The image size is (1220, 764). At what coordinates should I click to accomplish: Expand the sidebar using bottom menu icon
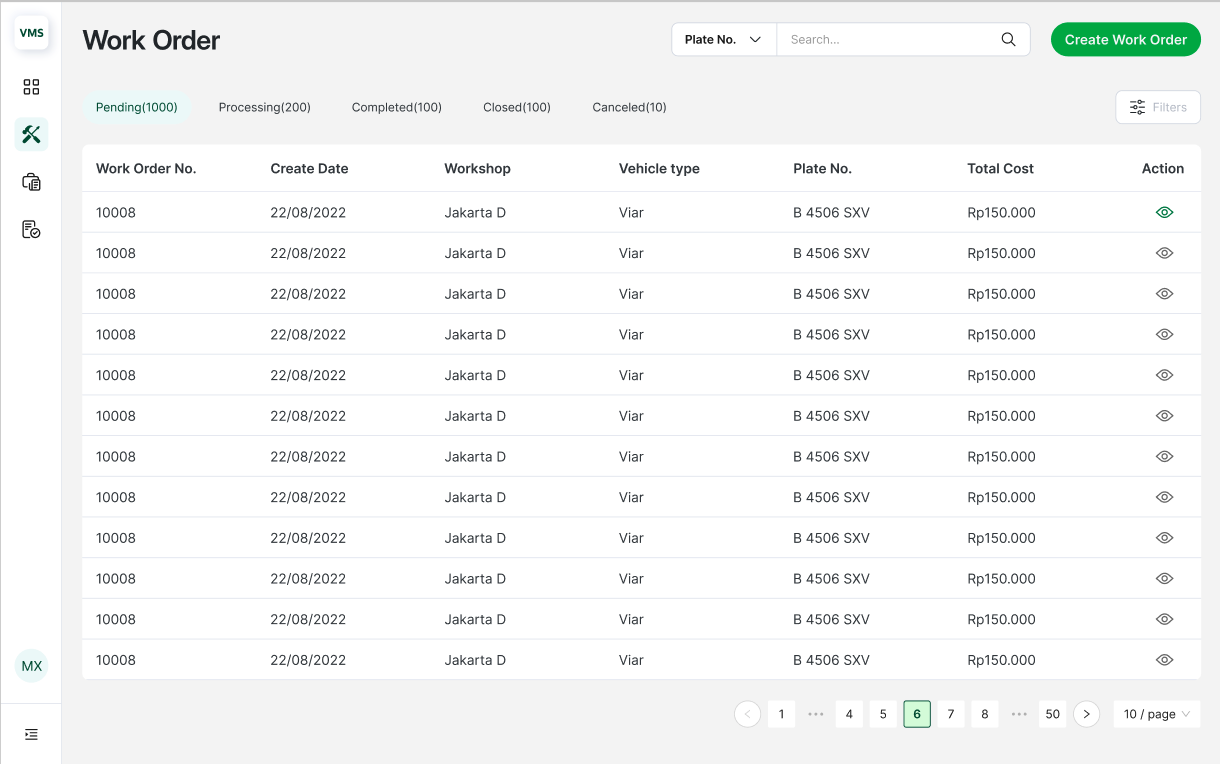(x=31, y=734)
